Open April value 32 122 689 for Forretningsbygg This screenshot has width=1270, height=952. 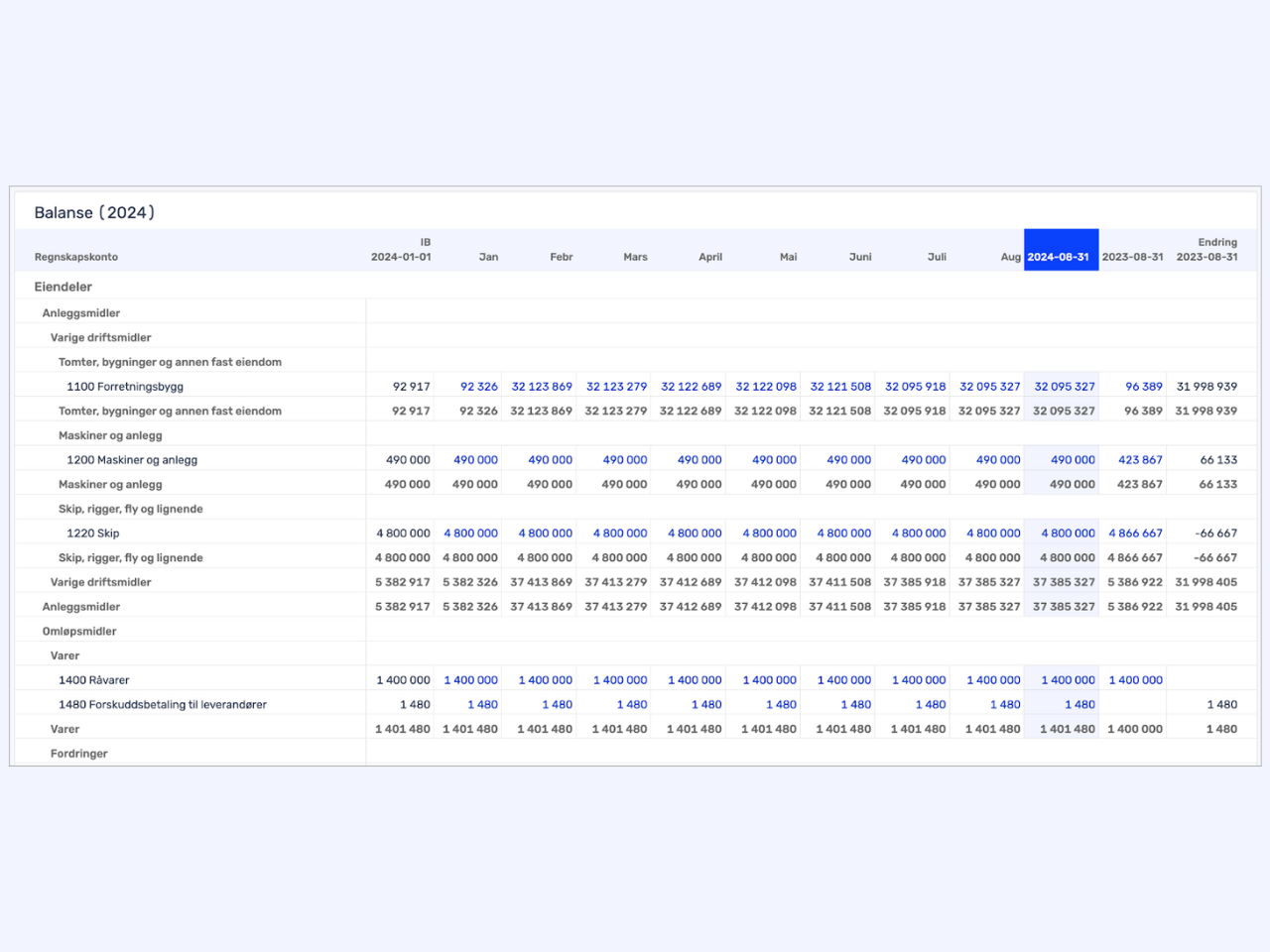692,387
